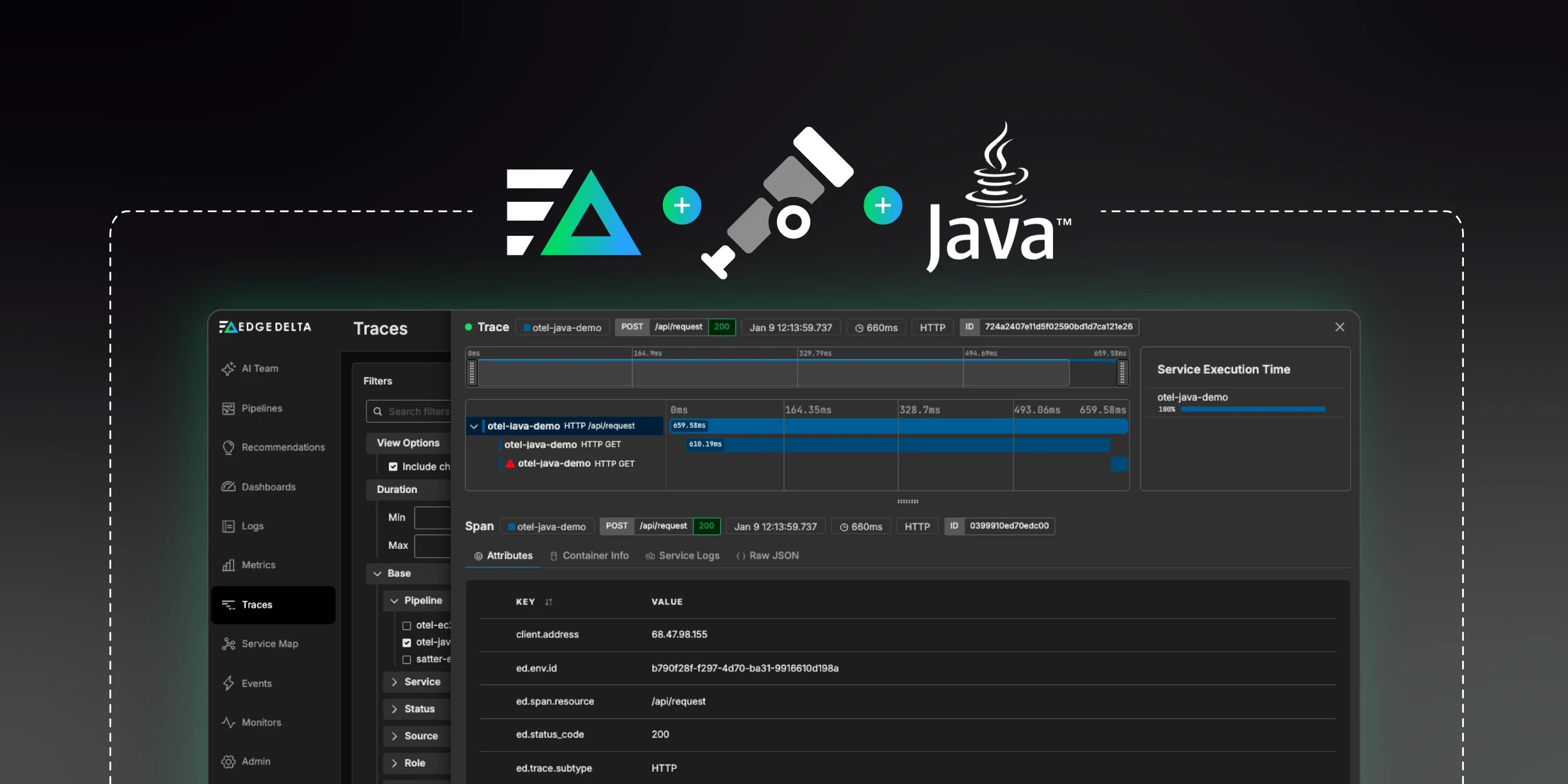Uncheck the otel-jav pipeline filter
This screenshot has height=784, width=1568.
(408, 642)
